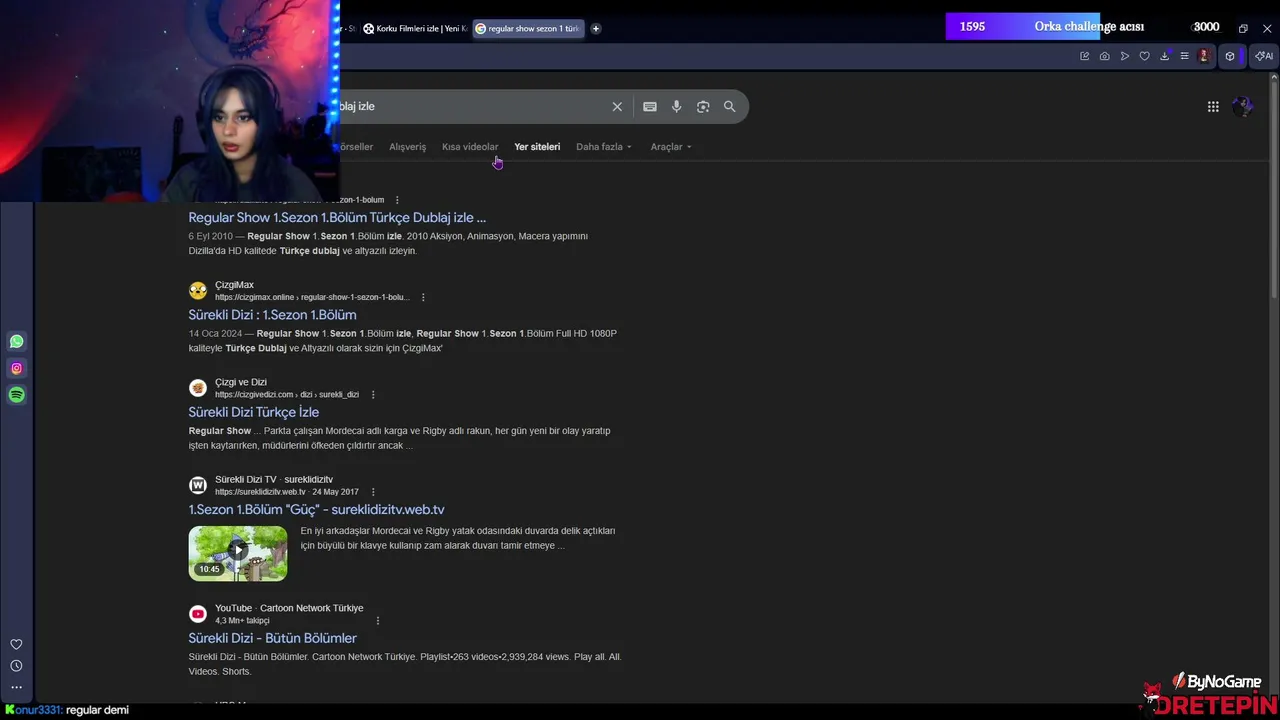Expand the Araçlar dropdown
Screen dimensions: 1280x720
(x=671, y=147)
